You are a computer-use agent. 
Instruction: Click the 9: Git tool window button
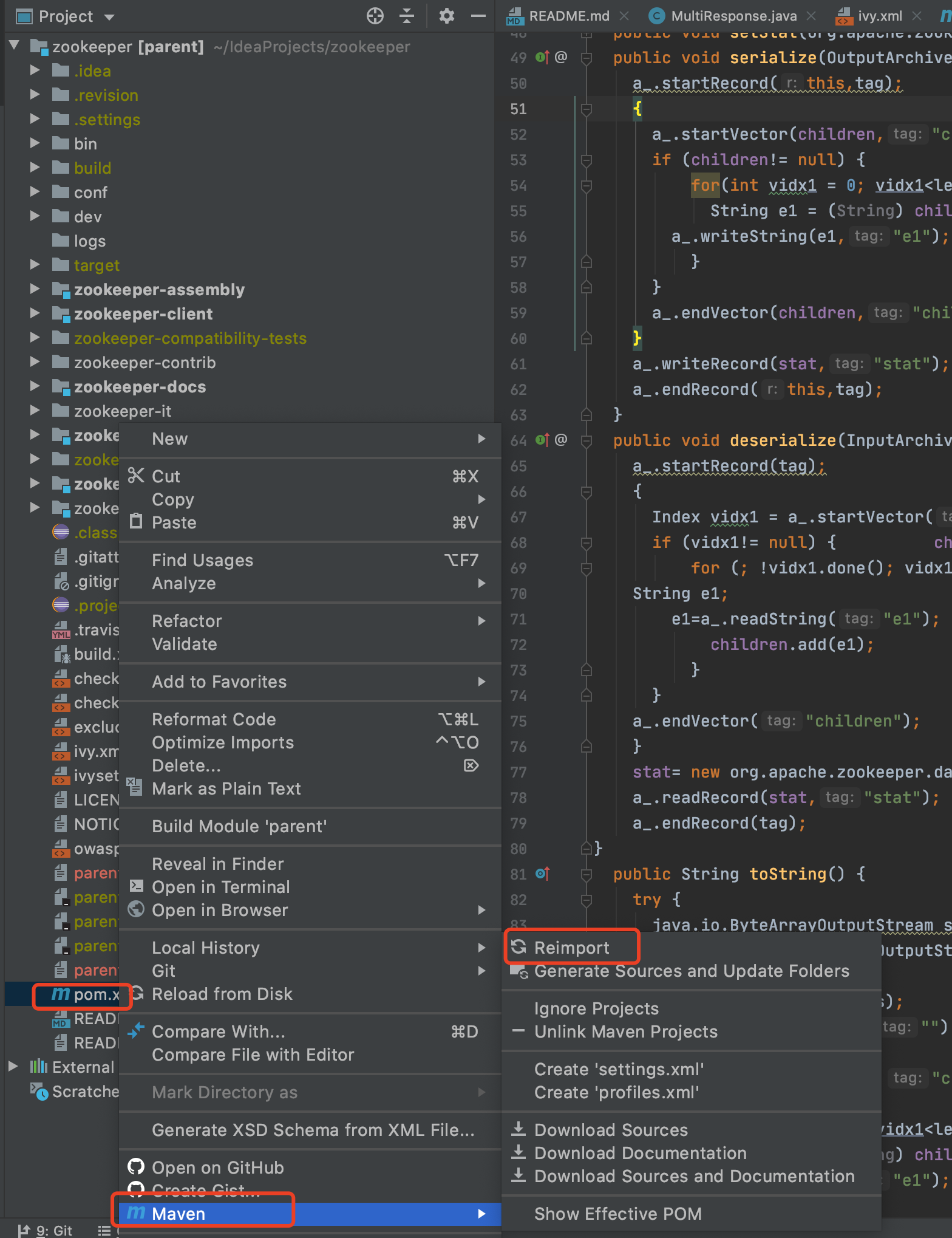(46, 1231)
